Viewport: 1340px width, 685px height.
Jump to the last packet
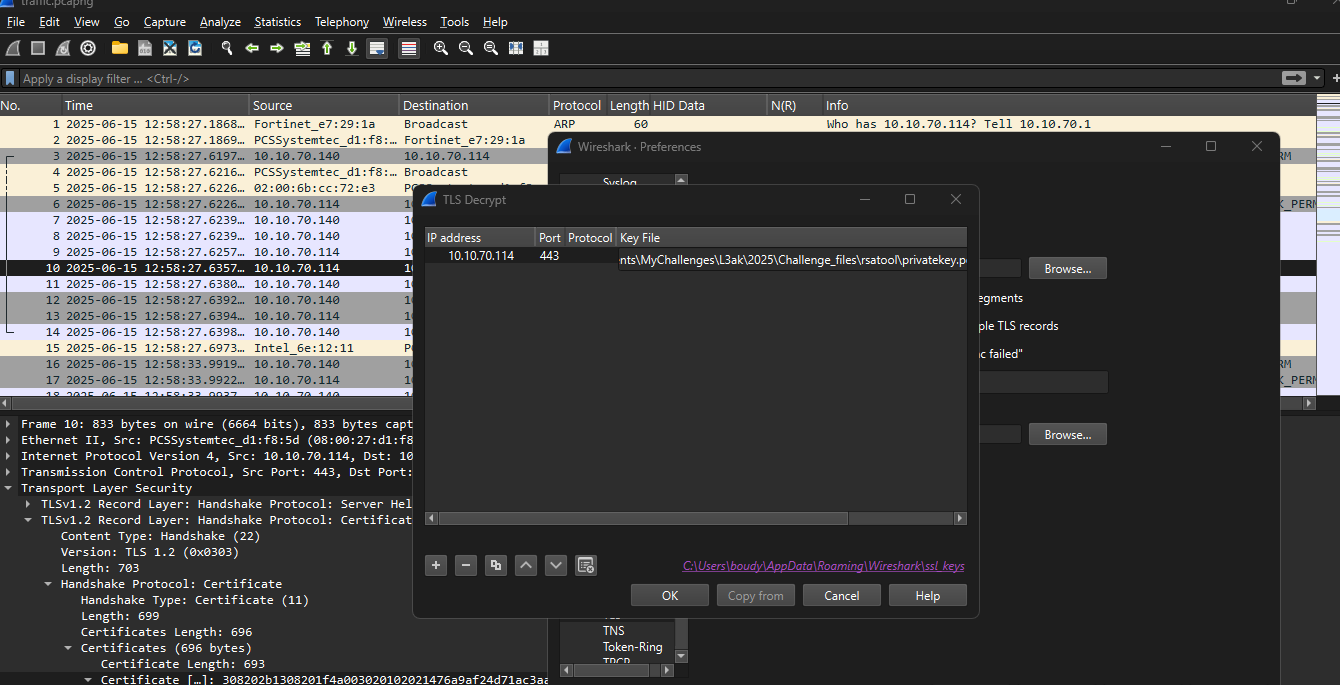pos(352,48)
